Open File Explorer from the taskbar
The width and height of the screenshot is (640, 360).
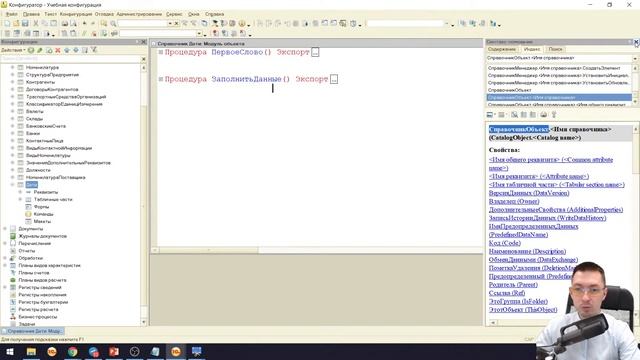[31, 351]
